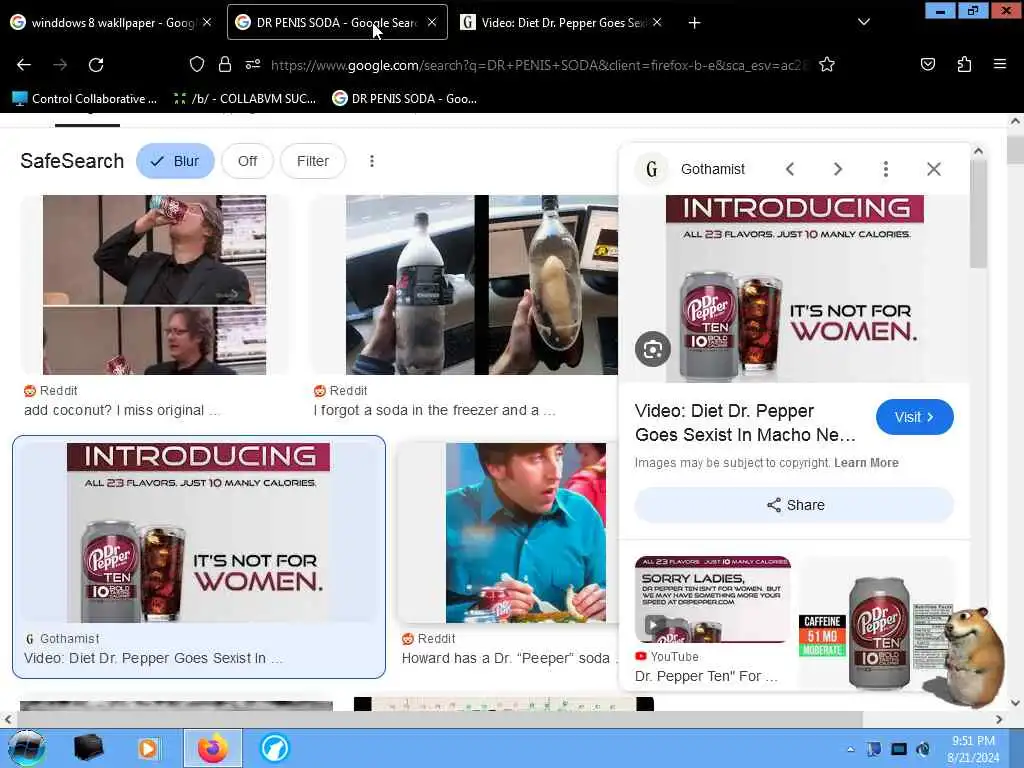Expand the list all tabs chevron
Image resolution: width=1024 pixels, height=768 pixels.
(863, 22)
